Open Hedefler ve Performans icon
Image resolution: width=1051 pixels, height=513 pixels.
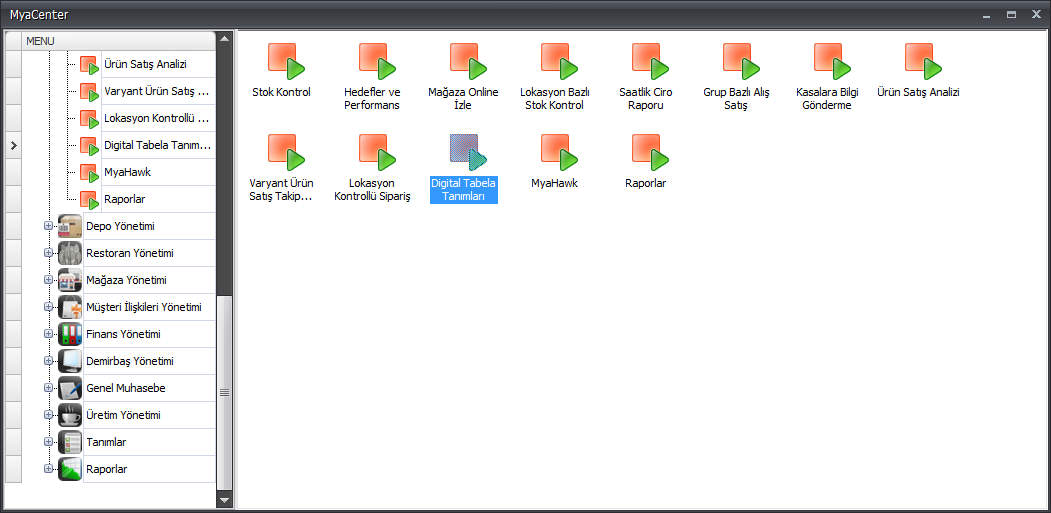[377, 62]
